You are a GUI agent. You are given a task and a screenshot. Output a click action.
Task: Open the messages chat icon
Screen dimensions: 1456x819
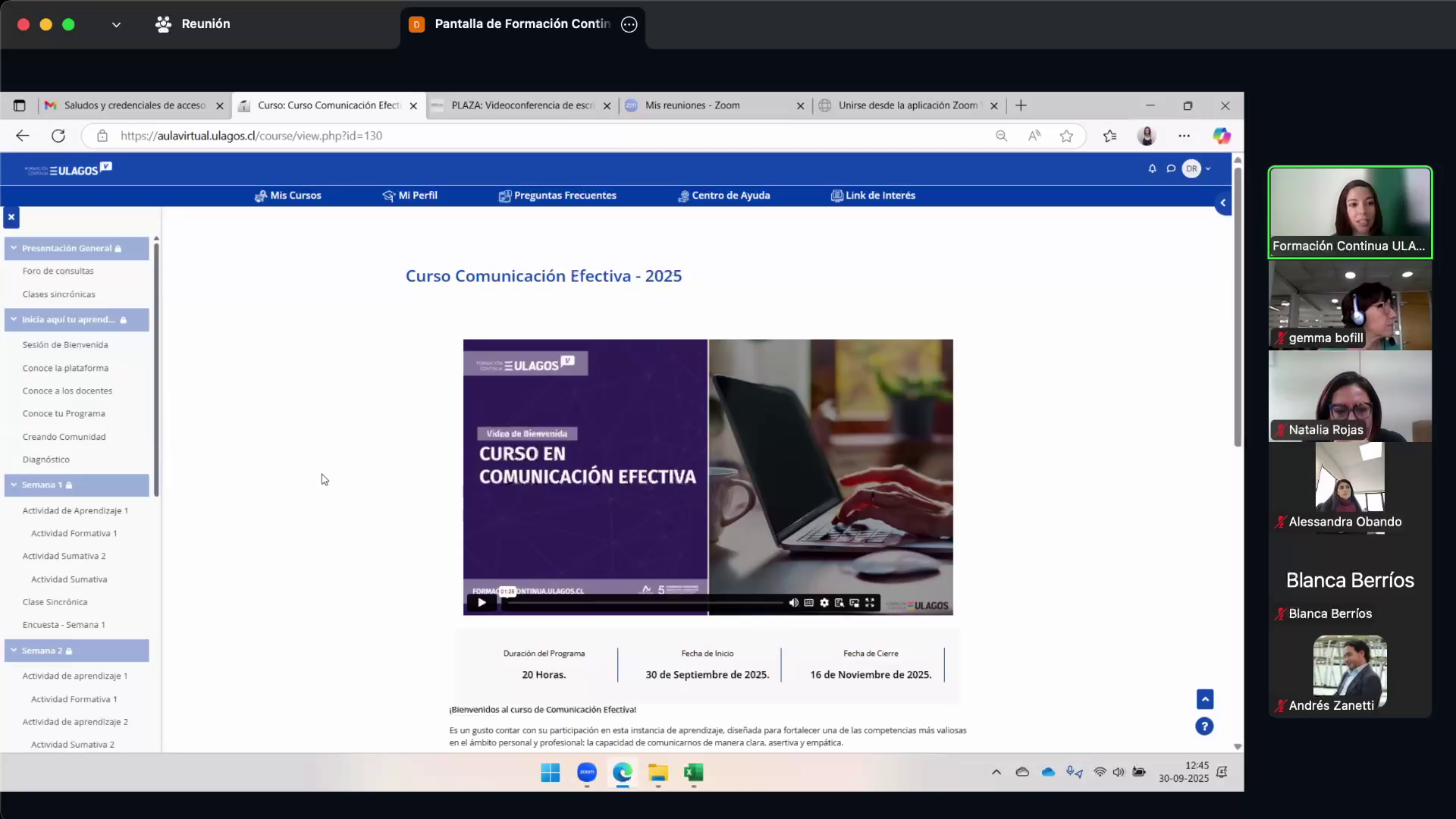(1171, 169)
